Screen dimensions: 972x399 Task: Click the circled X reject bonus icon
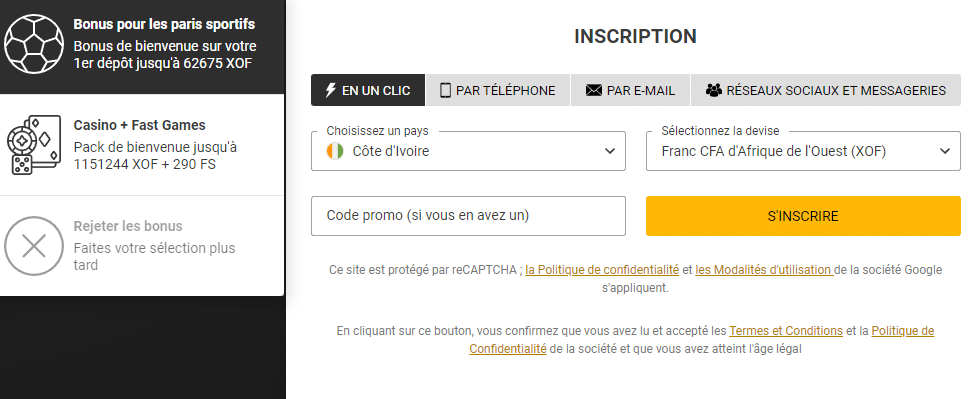point(33,246)
